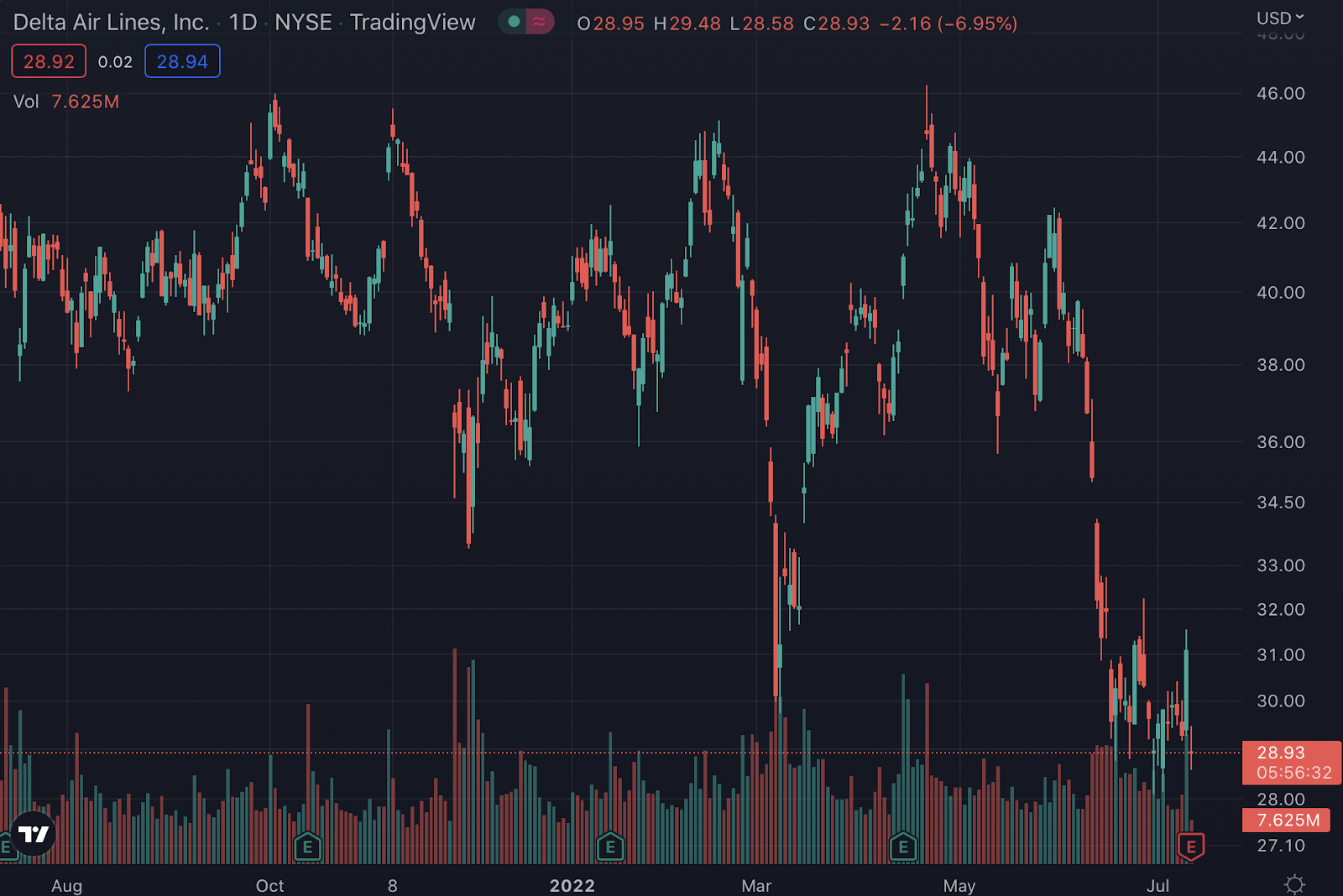Open the USD currency dropdown
Viewport: 1343px width, 896px height.
[x=1280, y=18]
